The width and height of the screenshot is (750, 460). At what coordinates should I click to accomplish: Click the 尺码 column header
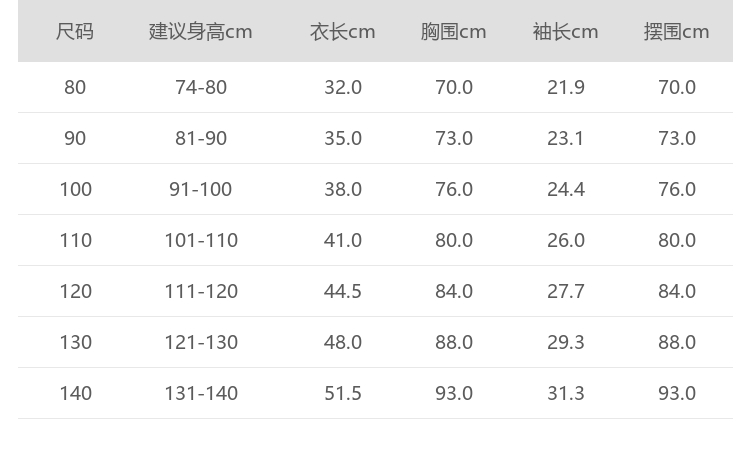pos(75,31)
